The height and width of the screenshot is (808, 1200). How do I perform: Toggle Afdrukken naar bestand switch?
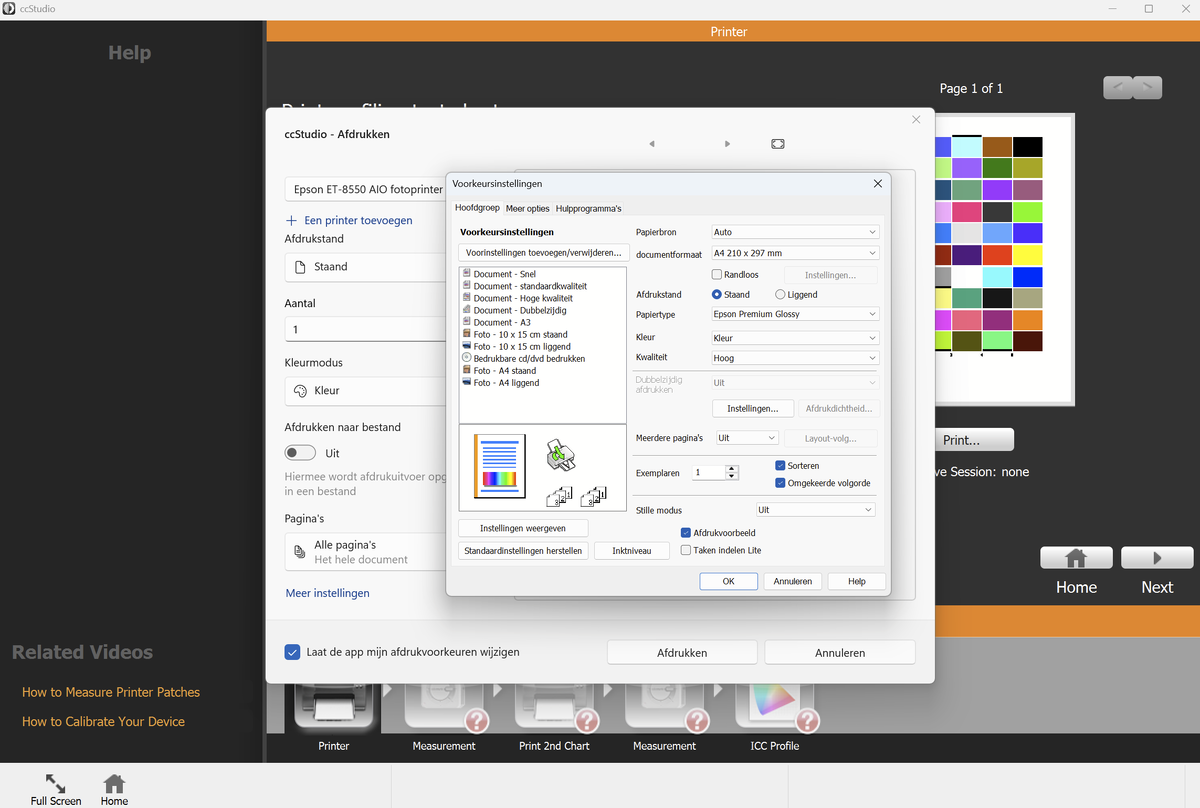click(x=300, y=453)
